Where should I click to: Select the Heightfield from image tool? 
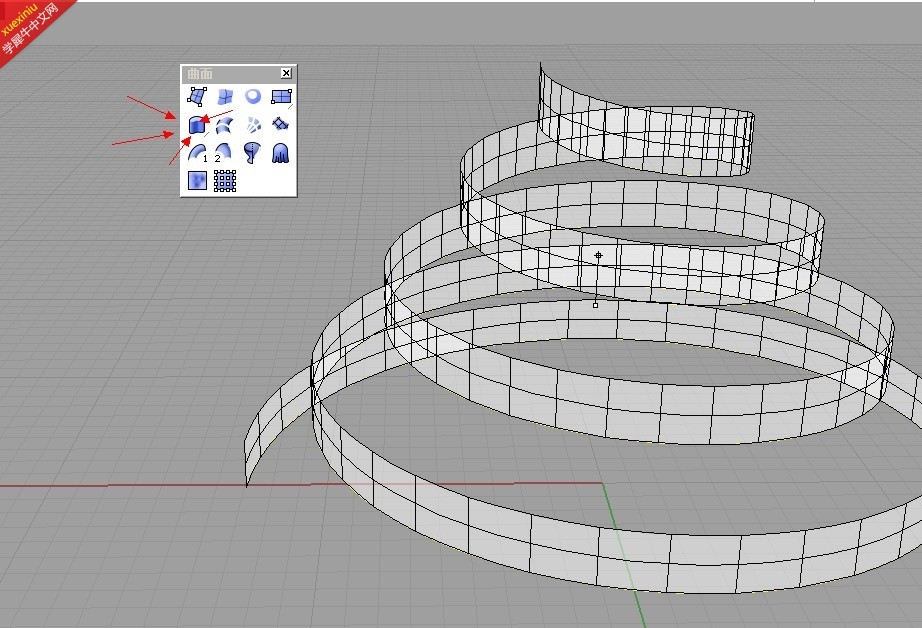[197, 181]
